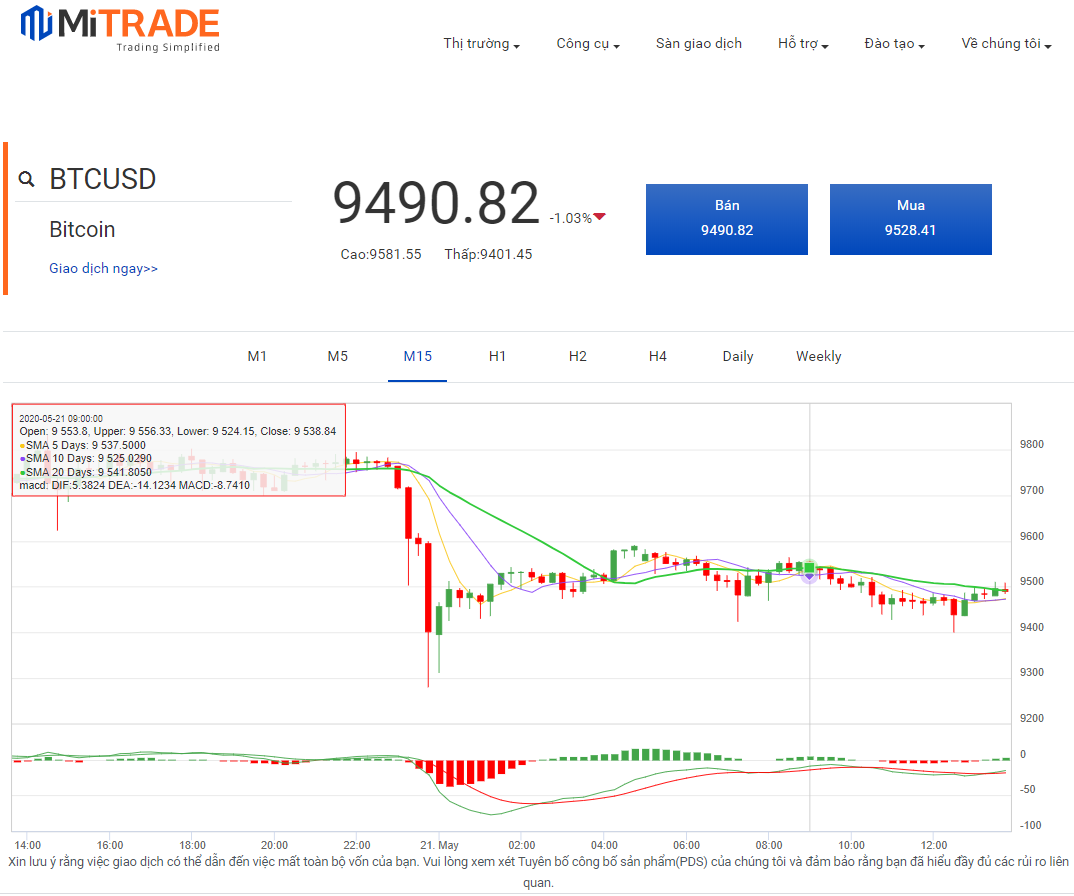
Task: Select the H1 chart interval
Action: (x=497, y=357)
